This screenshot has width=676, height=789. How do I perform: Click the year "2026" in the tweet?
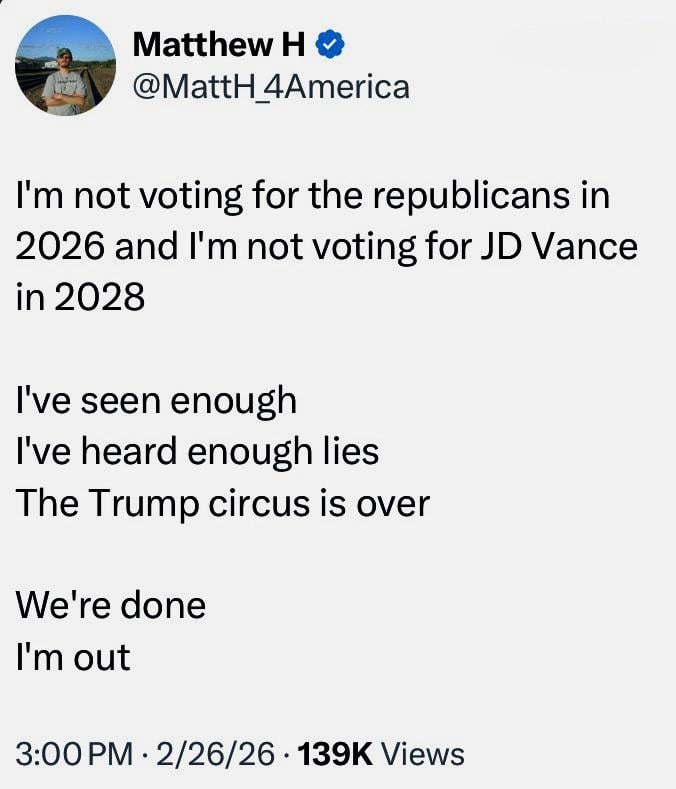tap(60, 246)
